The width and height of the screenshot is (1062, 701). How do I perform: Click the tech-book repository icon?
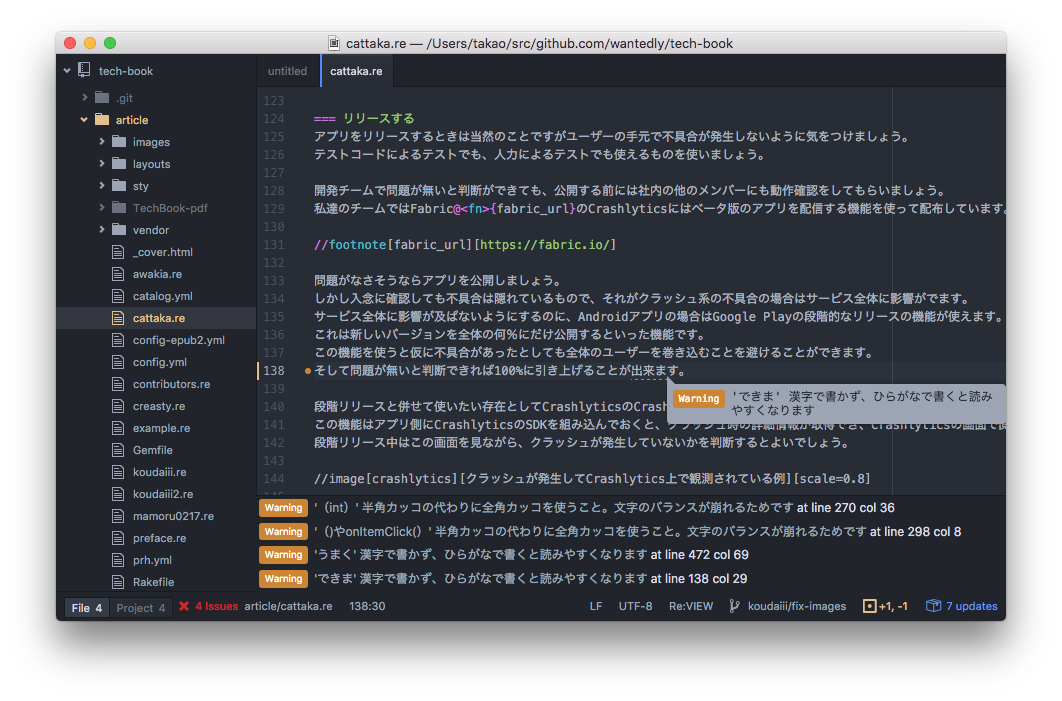(x=85, y=71)
